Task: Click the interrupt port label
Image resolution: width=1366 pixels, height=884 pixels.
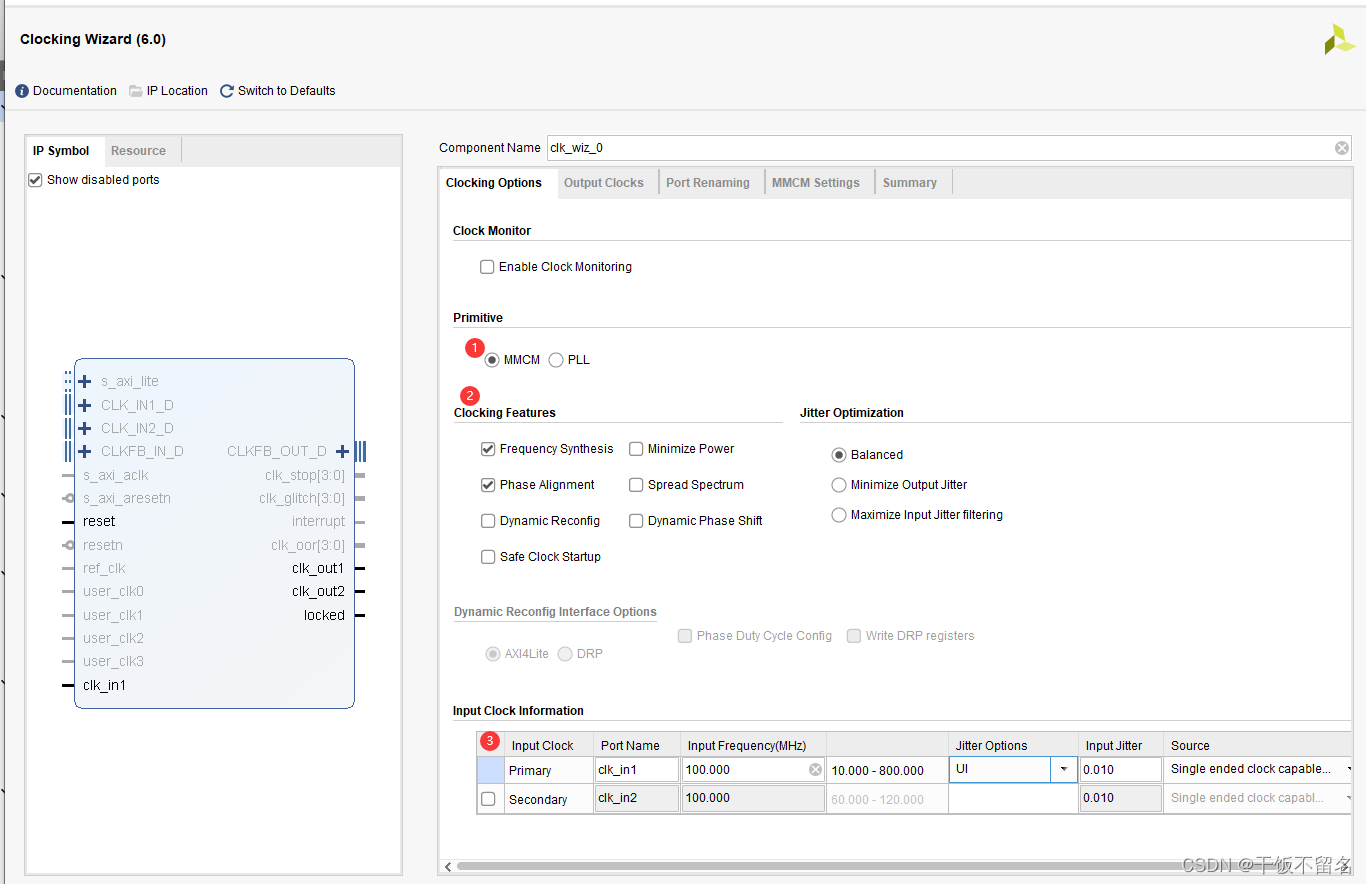Action: (318, 521)
